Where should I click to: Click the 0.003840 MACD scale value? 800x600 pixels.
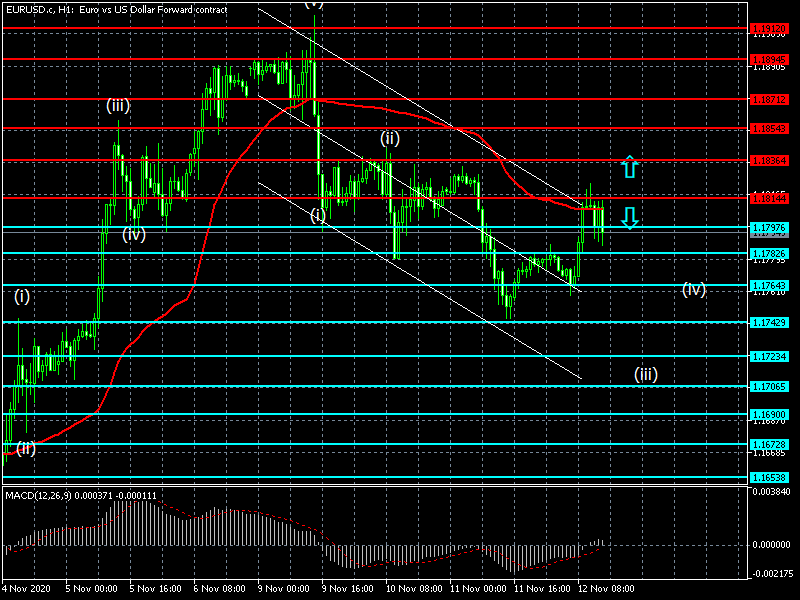(771, 492)
